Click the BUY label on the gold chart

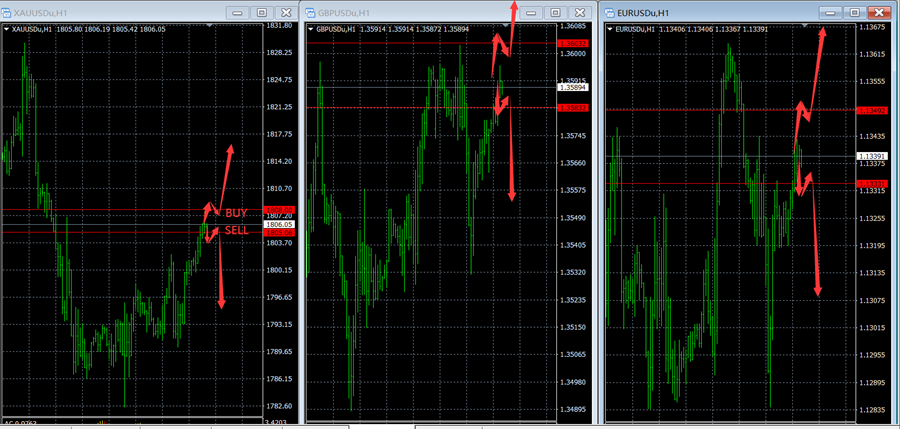[236, 213]
